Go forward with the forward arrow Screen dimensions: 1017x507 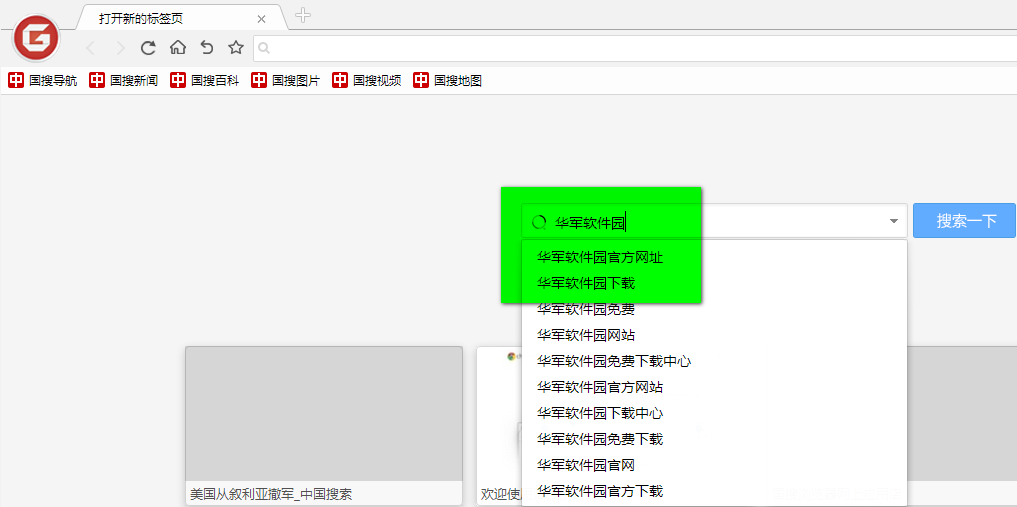pyautogui.click(x=120, y=47)
